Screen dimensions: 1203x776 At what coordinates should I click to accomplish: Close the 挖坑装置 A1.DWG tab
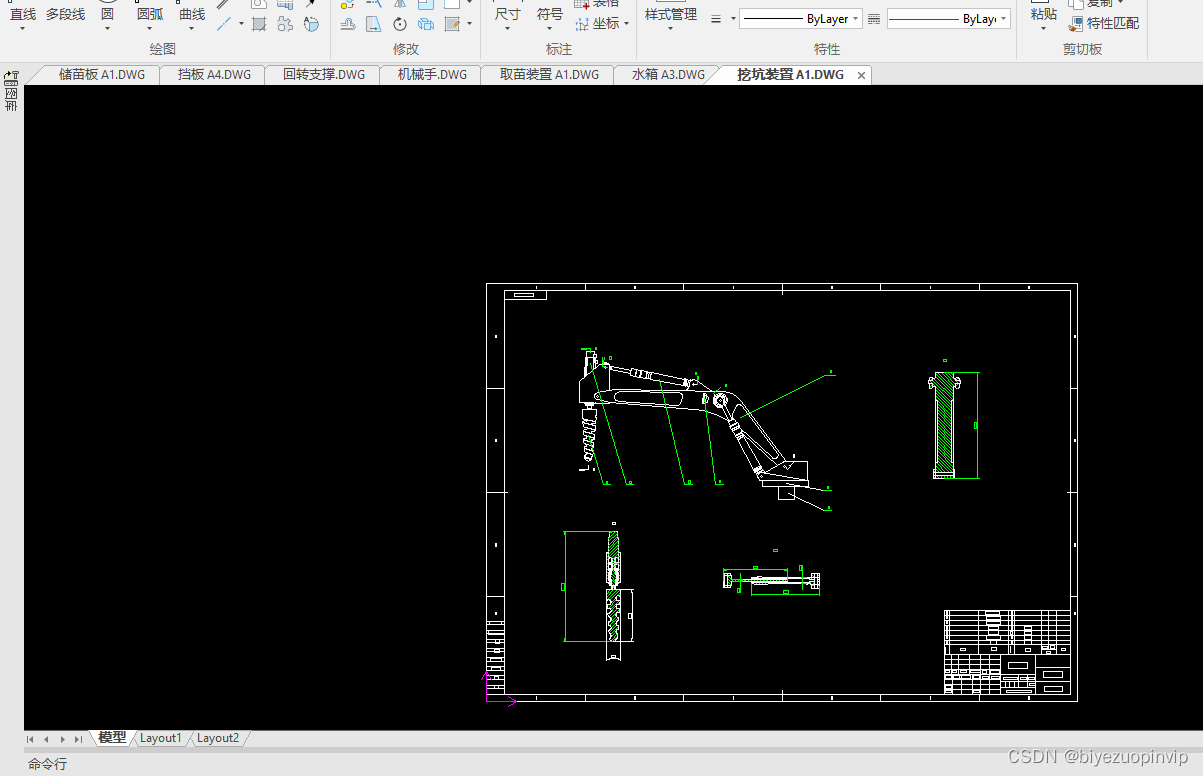click(x=862, y=75)
